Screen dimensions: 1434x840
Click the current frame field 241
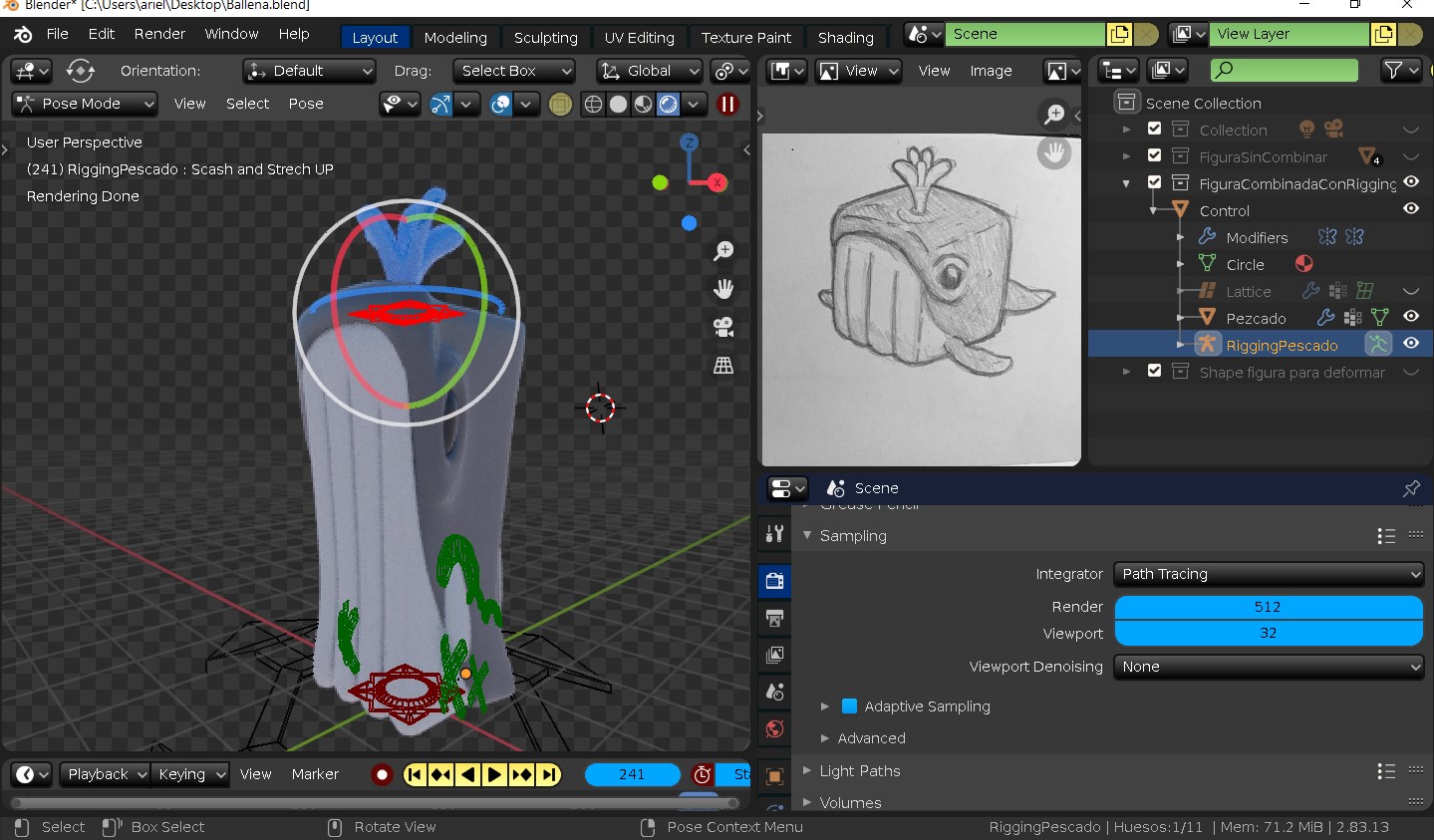[632, 774]
